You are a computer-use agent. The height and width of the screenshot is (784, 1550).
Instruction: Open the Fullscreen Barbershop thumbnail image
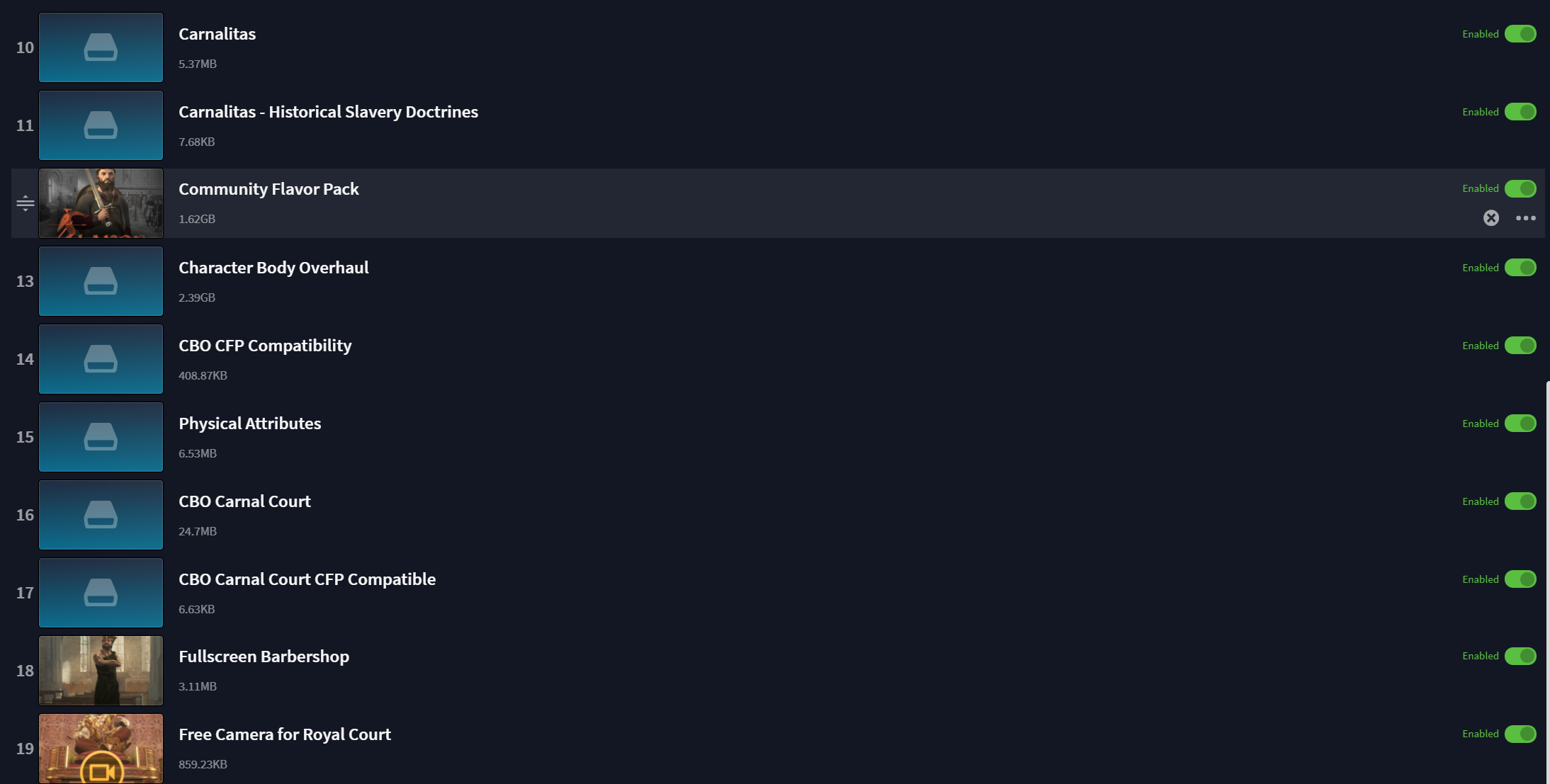101,671
